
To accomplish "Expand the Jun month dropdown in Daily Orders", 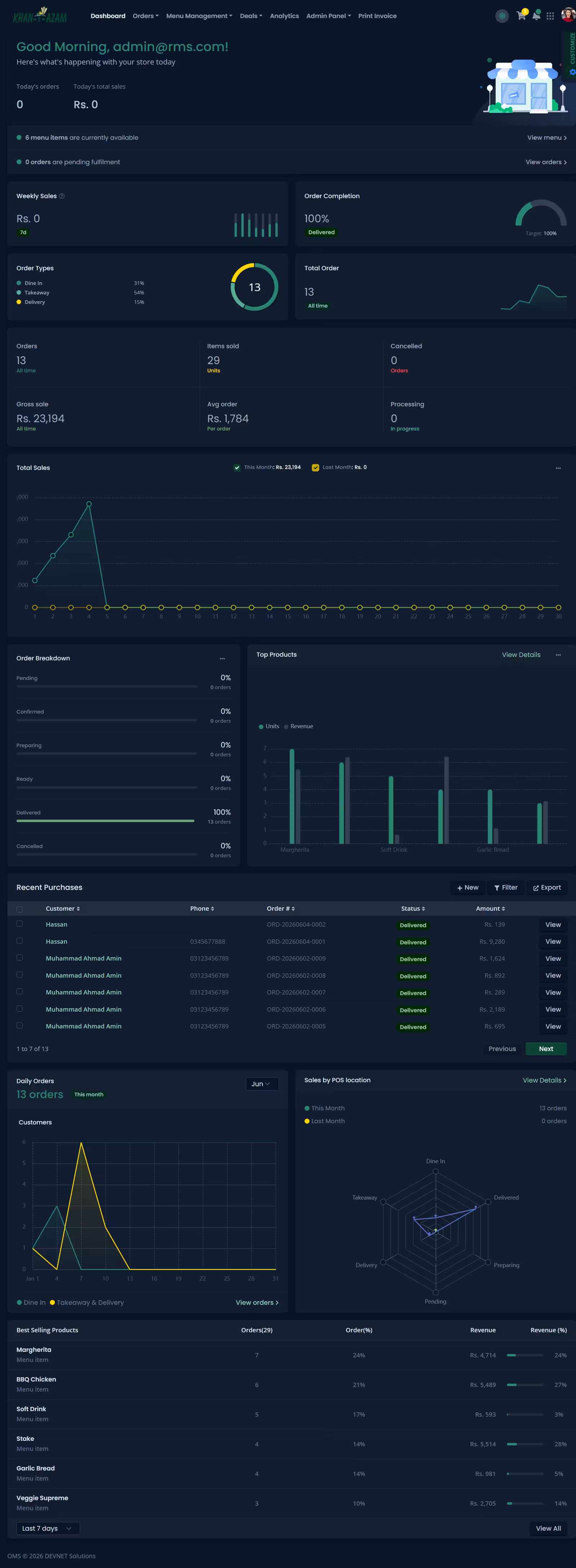I will point(262,1083).
